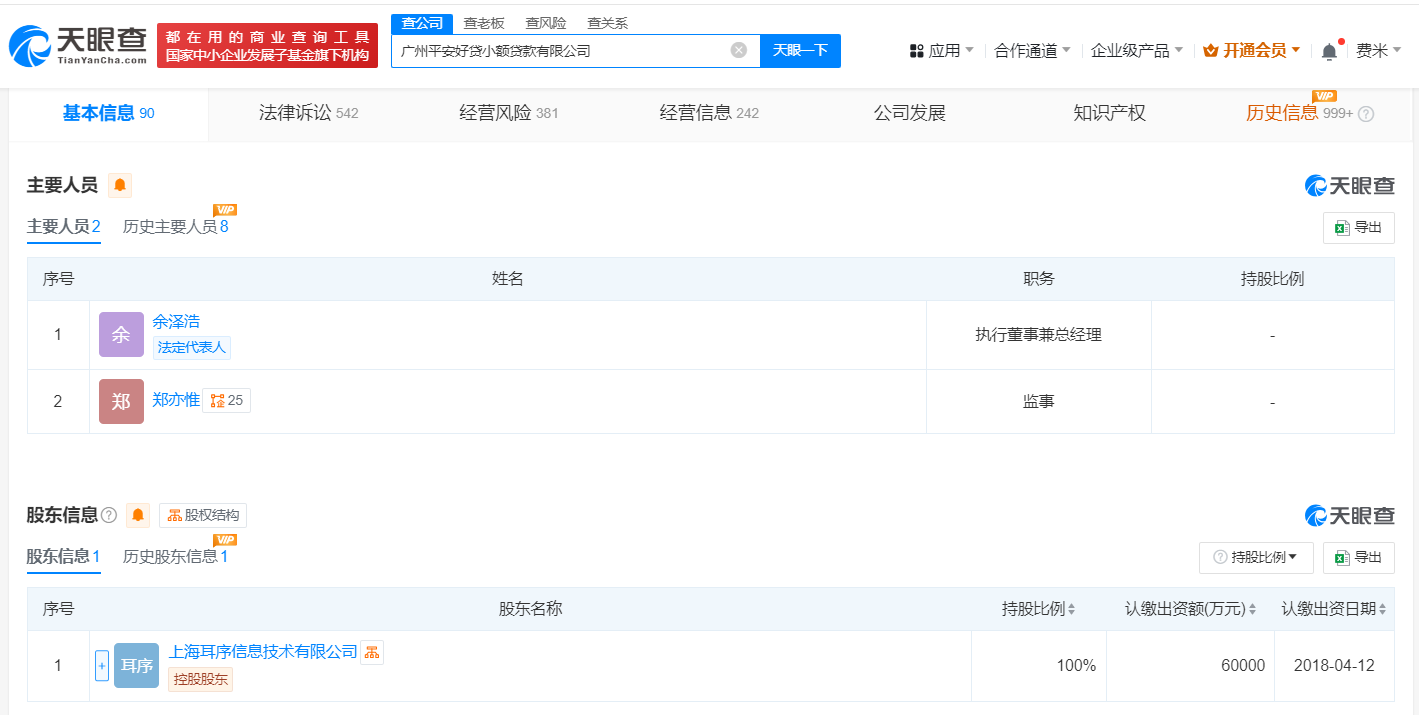Viewport: 1419px width, 715px height.
Task: Switch to 经营风险 tab
Action: pos(508,114)
